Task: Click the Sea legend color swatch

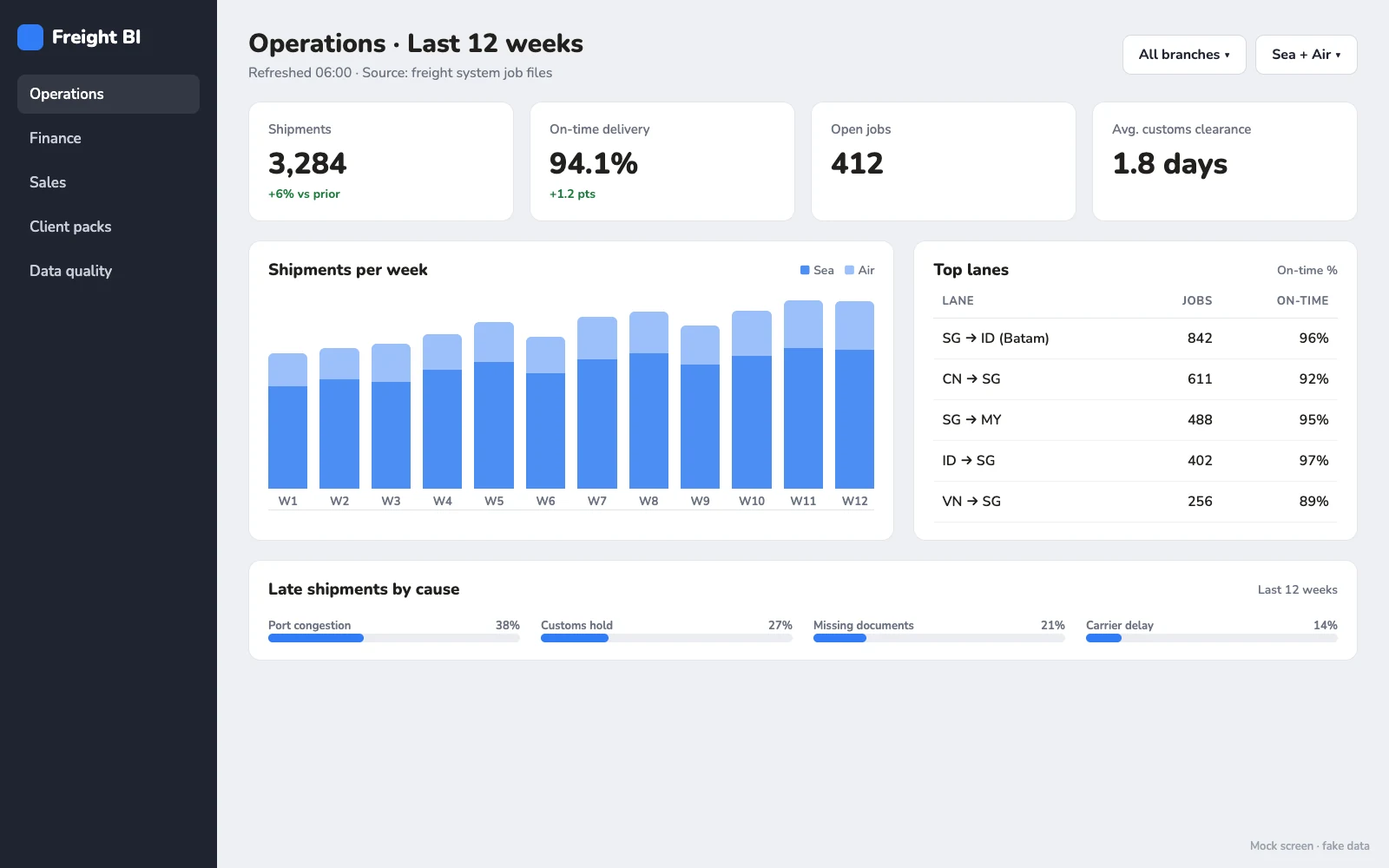Action: click(805, 270)
